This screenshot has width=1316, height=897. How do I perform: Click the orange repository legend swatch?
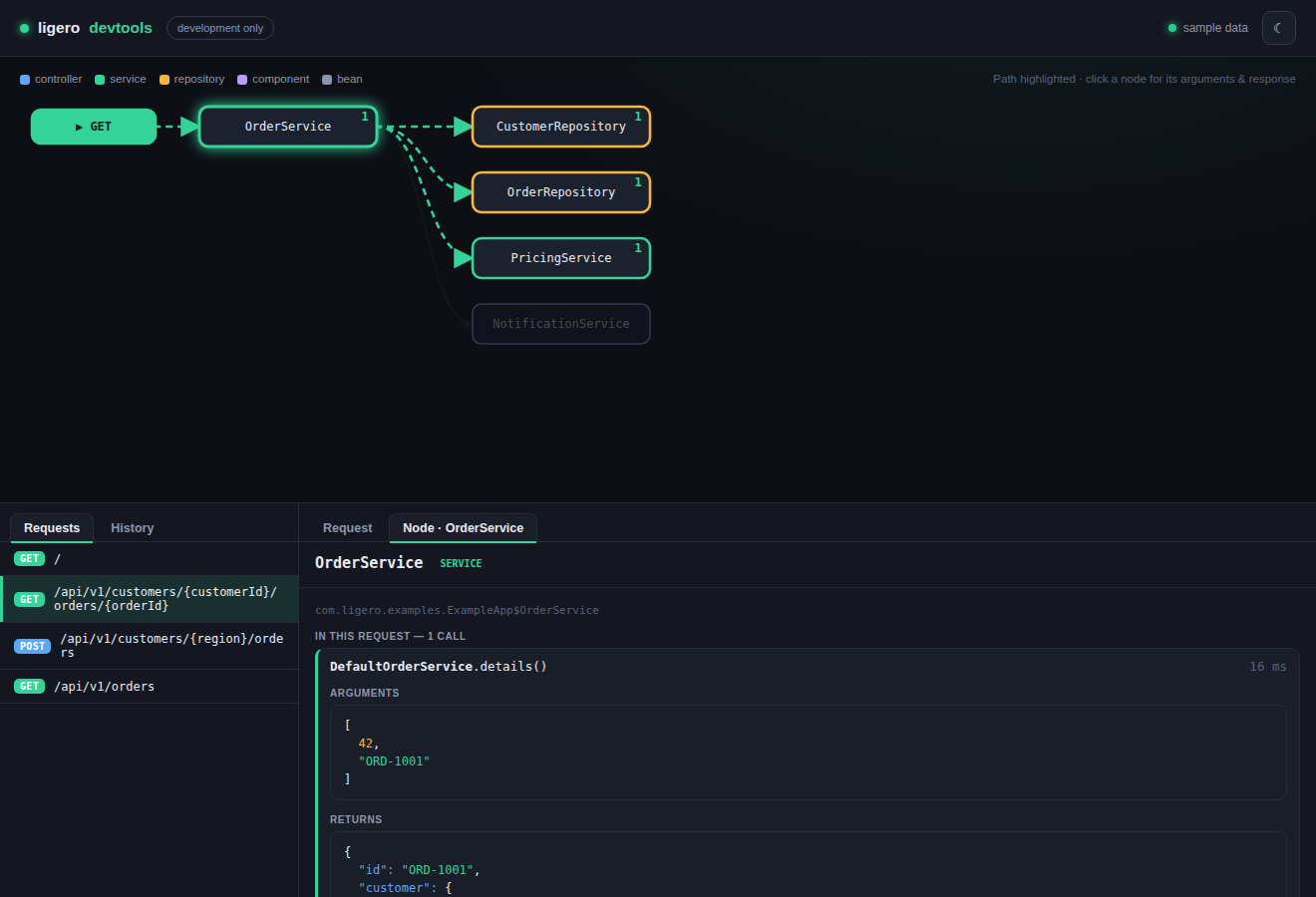coord(164,80)
